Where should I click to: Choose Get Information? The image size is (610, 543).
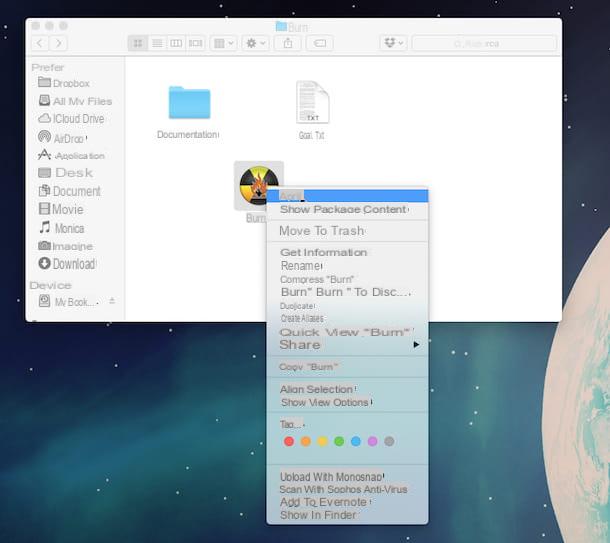coord(347,252)
